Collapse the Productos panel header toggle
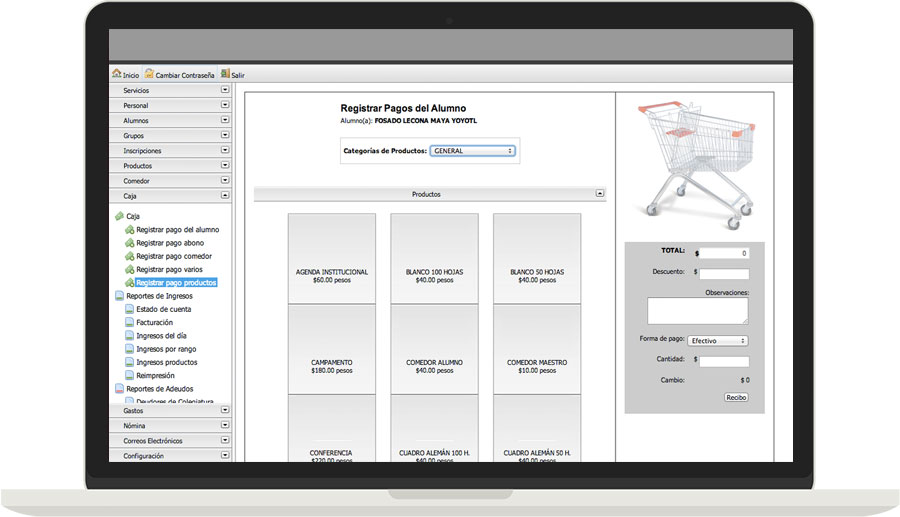This screenshot has width=900, height=517. (600, 193)
